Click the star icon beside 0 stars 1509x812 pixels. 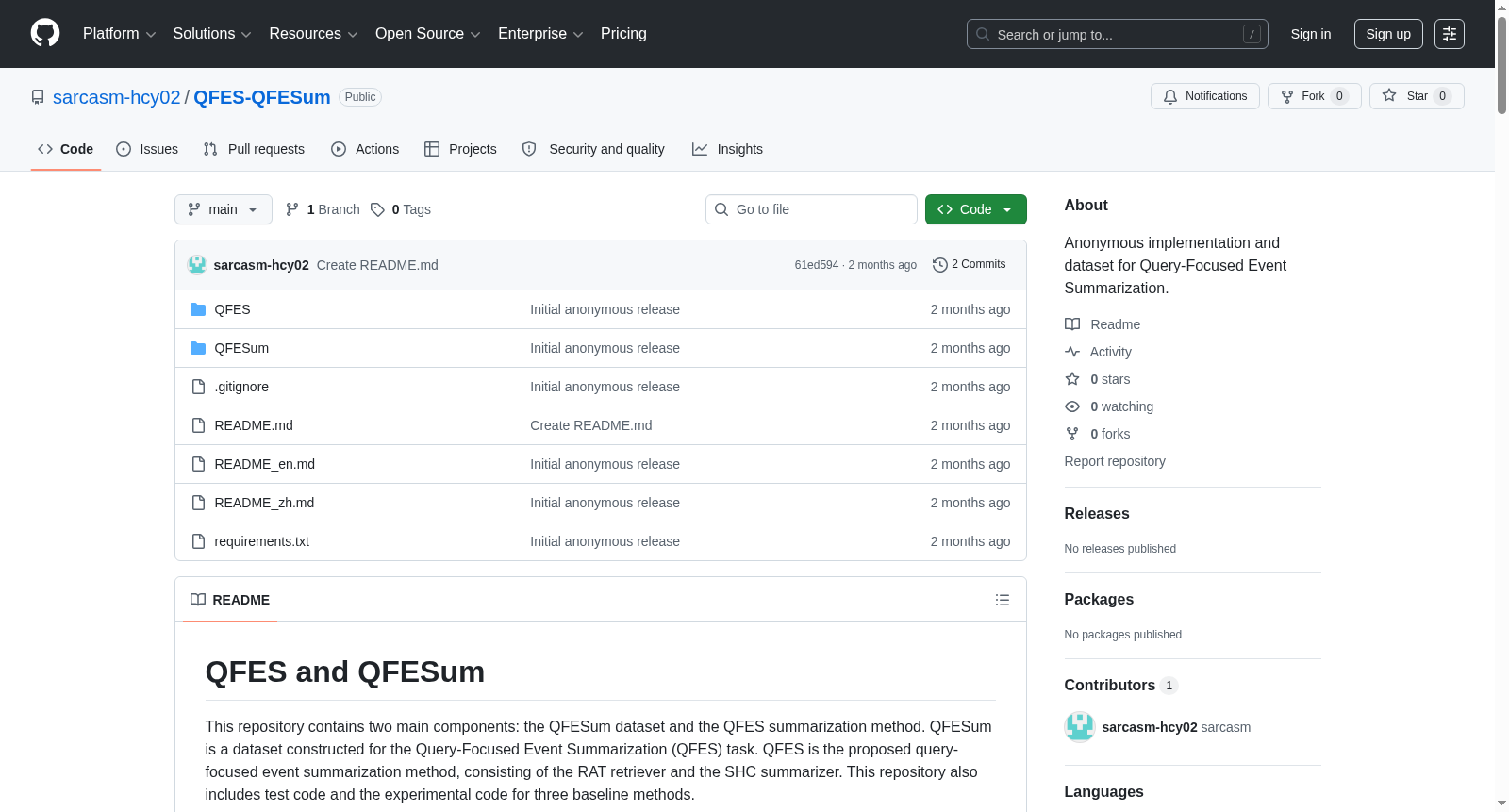pyautogui.click(x=1072, y=379)
